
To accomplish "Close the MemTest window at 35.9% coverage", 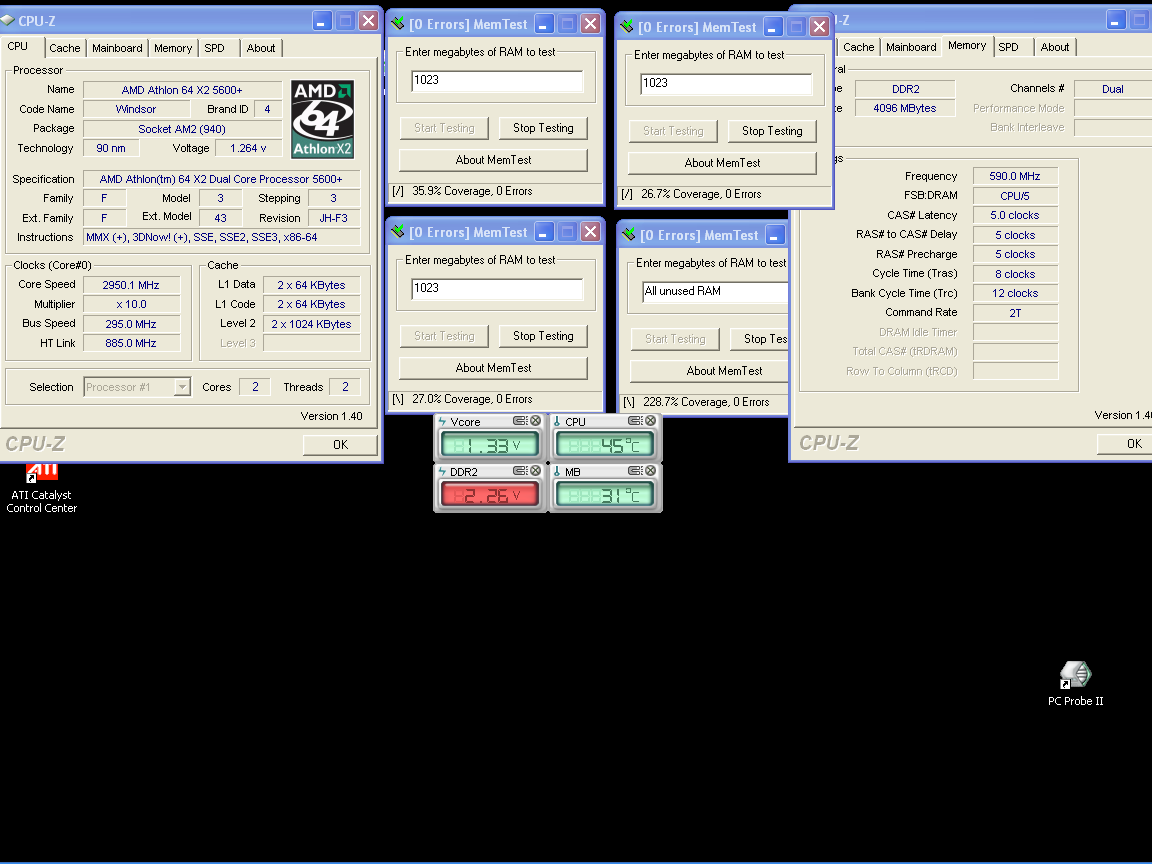I will 590,24.
